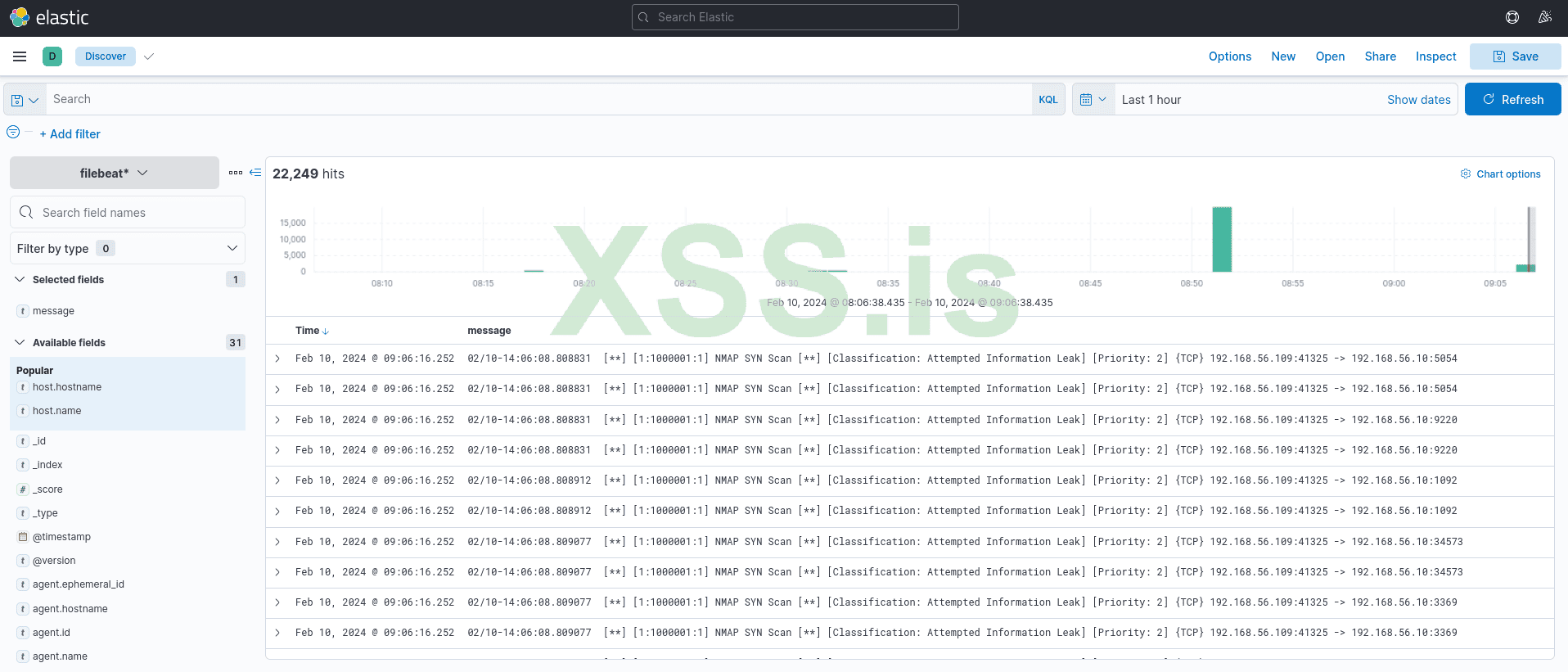
Task: Open the Options menu
Action: click(1230, 56)
